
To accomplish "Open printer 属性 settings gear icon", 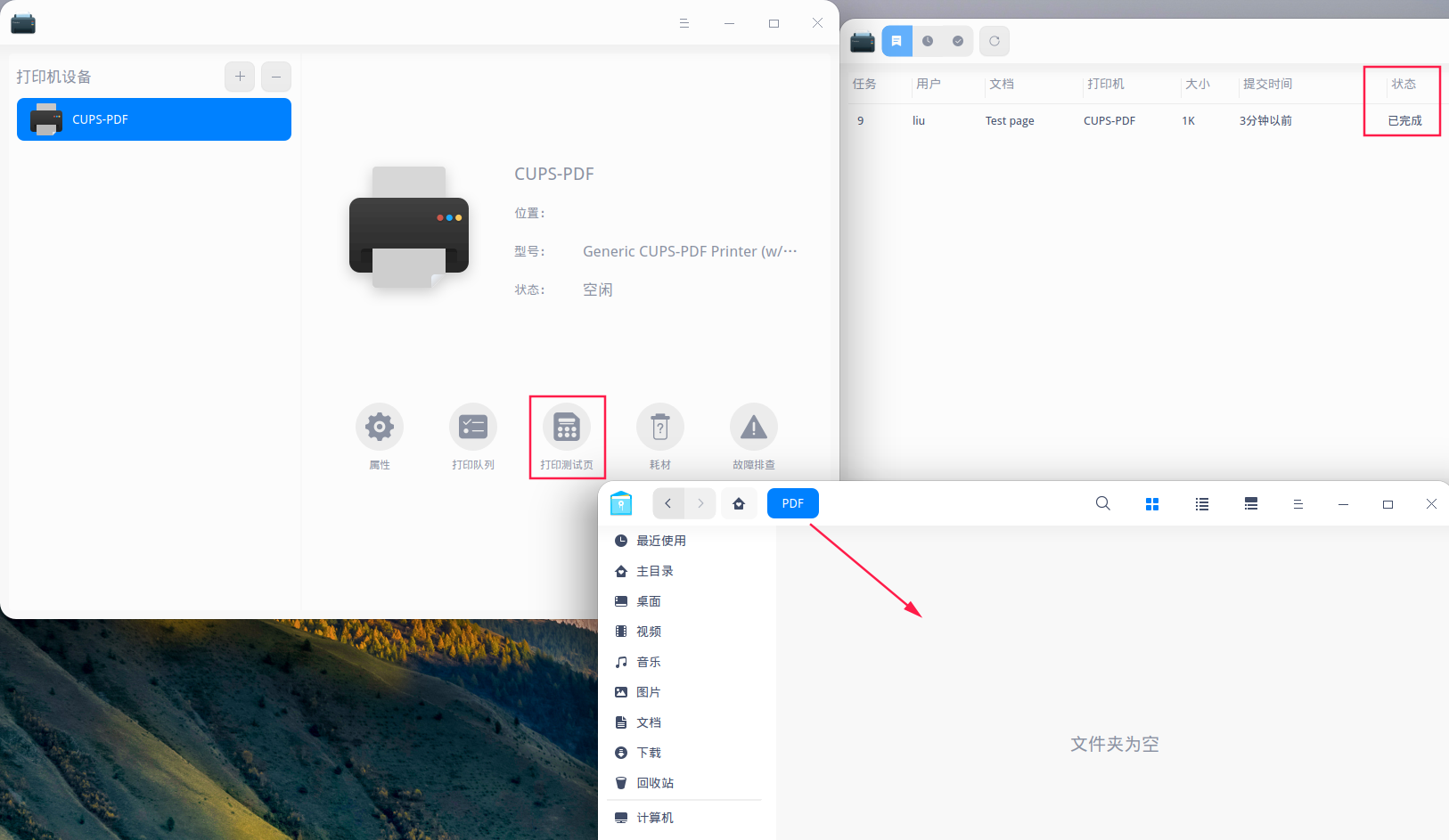I will tap(380, 428).
